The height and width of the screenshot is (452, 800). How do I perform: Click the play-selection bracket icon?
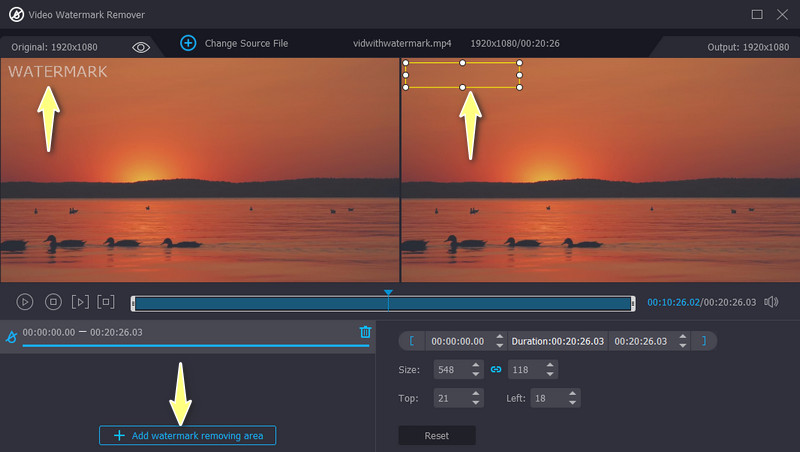click(x=81, y=301)
